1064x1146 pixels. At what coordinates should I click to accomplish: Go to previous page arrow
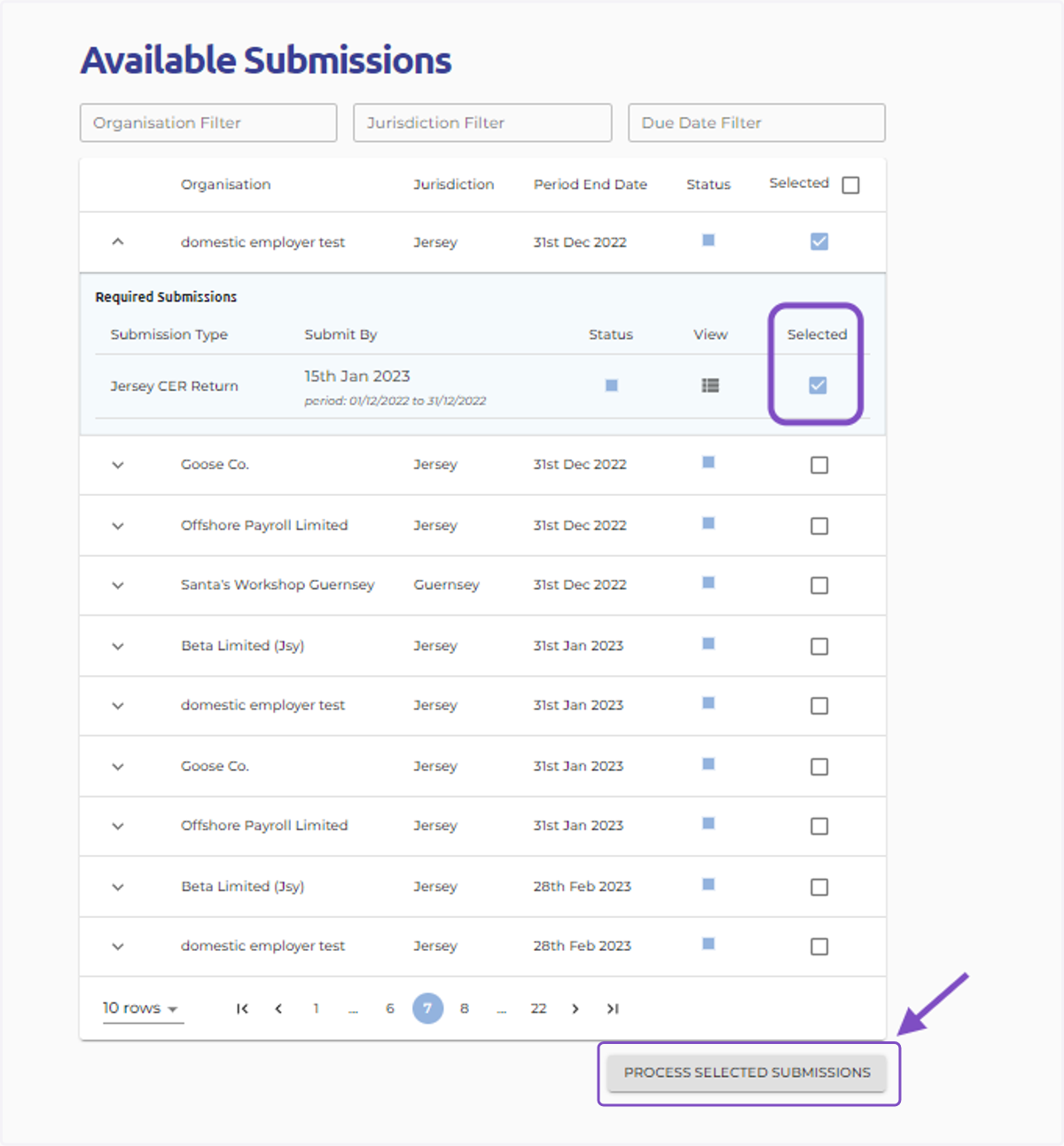pos(278,1009)
